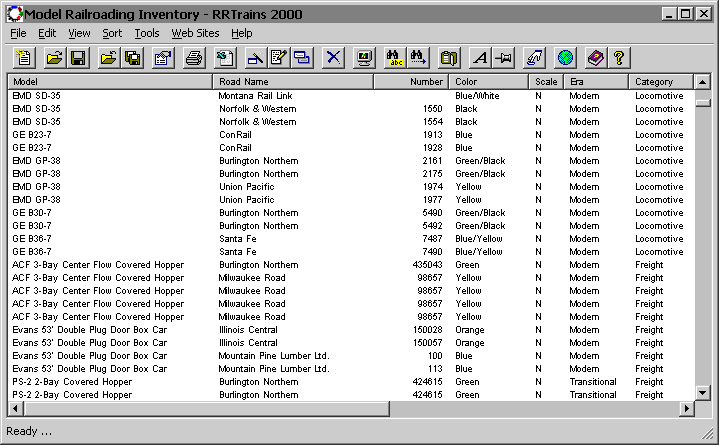Open the font settings 'A' icon

(480, 58)
